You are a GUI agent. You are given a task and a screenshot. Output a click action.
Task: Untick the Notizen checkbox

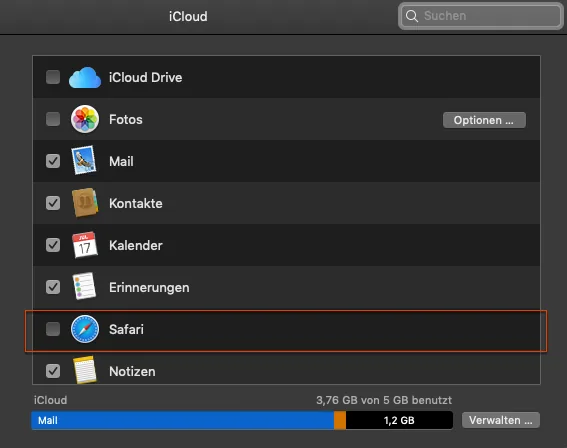click(x=53, y=371)
